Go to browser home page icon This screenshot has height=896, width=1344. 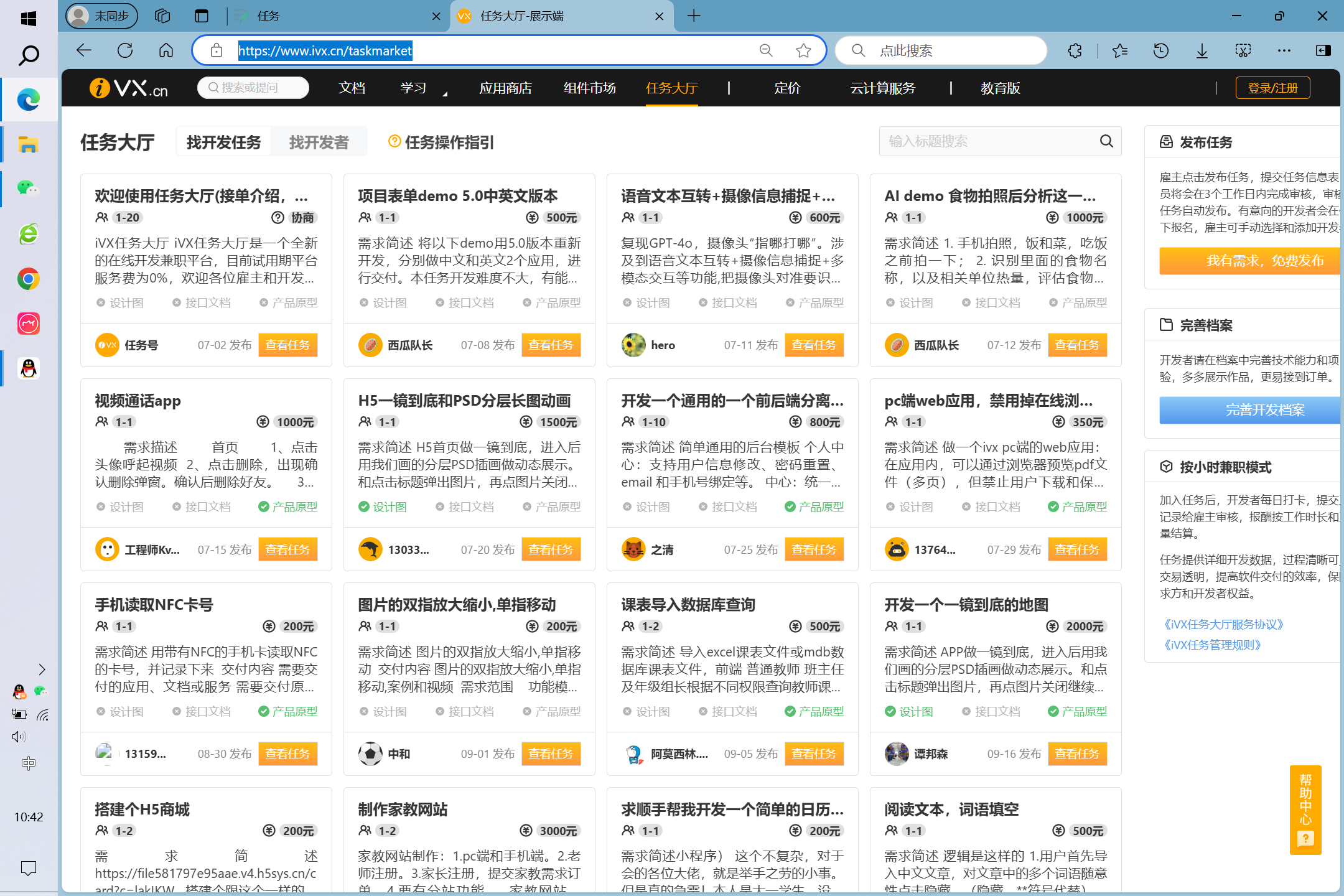tap(166, 50)
